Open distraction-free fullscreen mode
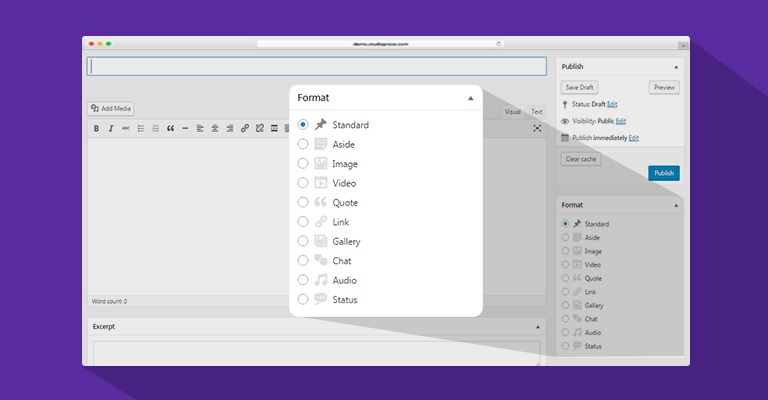This screenshot has height=400, width=768. (x=537, y=128)
